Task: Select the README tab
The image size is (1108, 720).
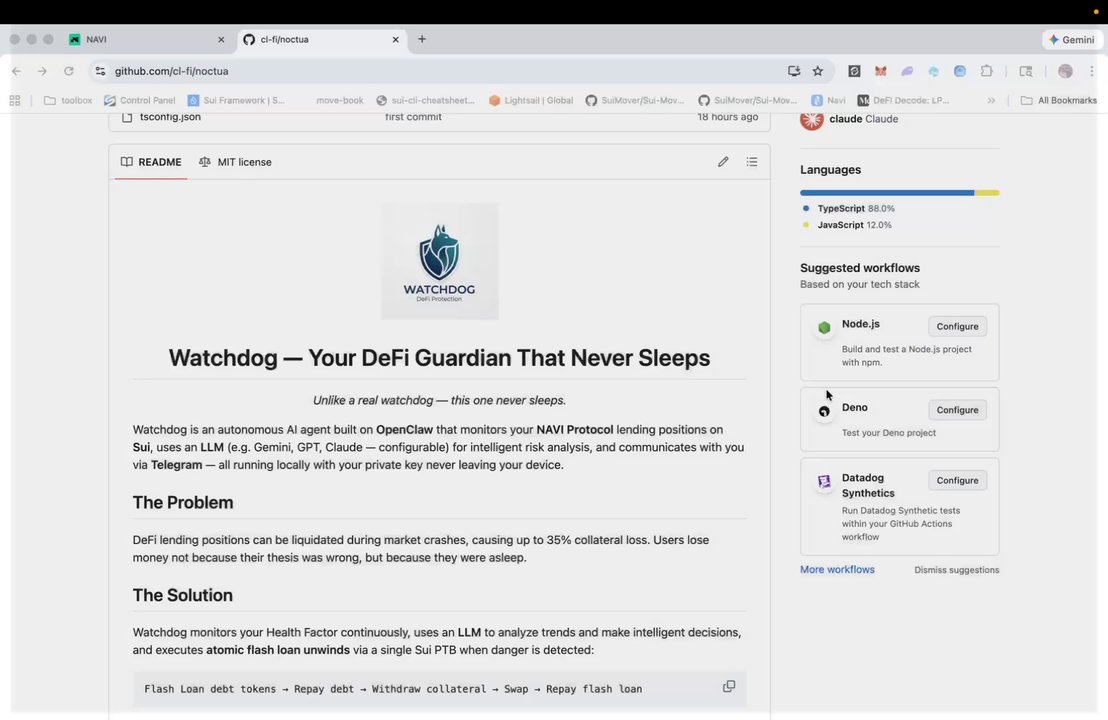Action: click(151, 162)
